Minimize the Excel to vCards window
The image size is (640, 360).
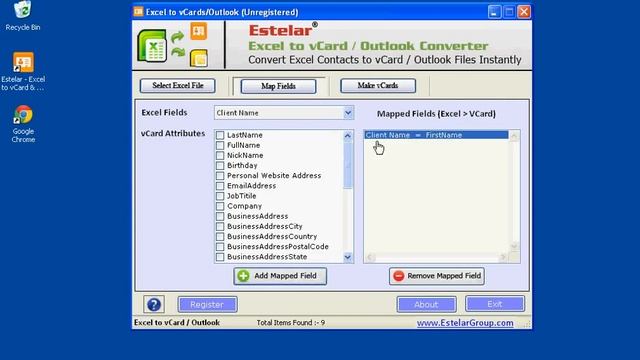click(x=494, y=12)
